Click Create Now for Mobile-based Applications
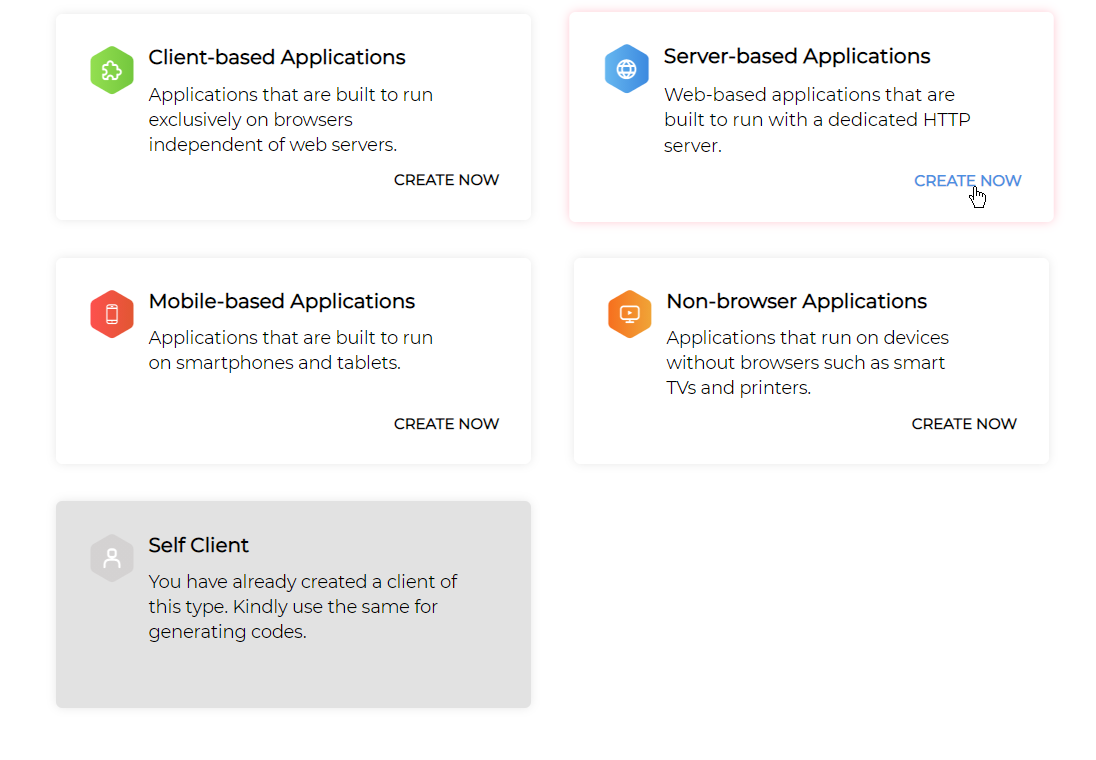This screenshot has height=760, width=1096. (446, 424)
